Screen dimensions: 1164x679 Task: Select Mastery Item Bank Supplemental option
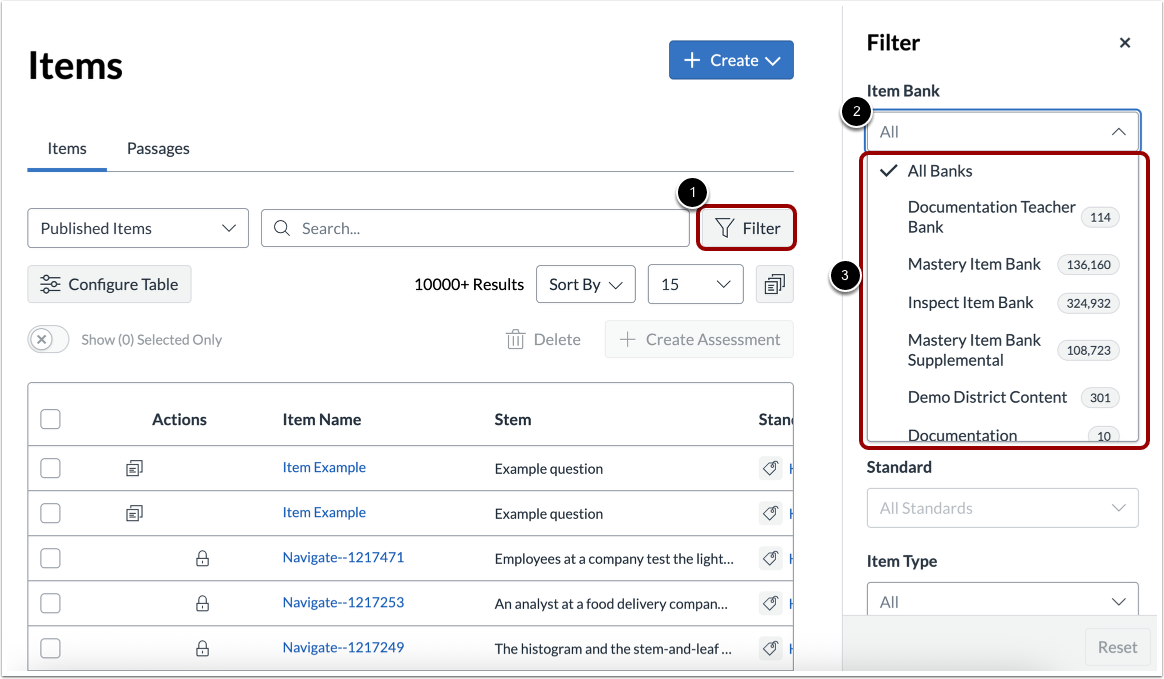click(1002, 350)
